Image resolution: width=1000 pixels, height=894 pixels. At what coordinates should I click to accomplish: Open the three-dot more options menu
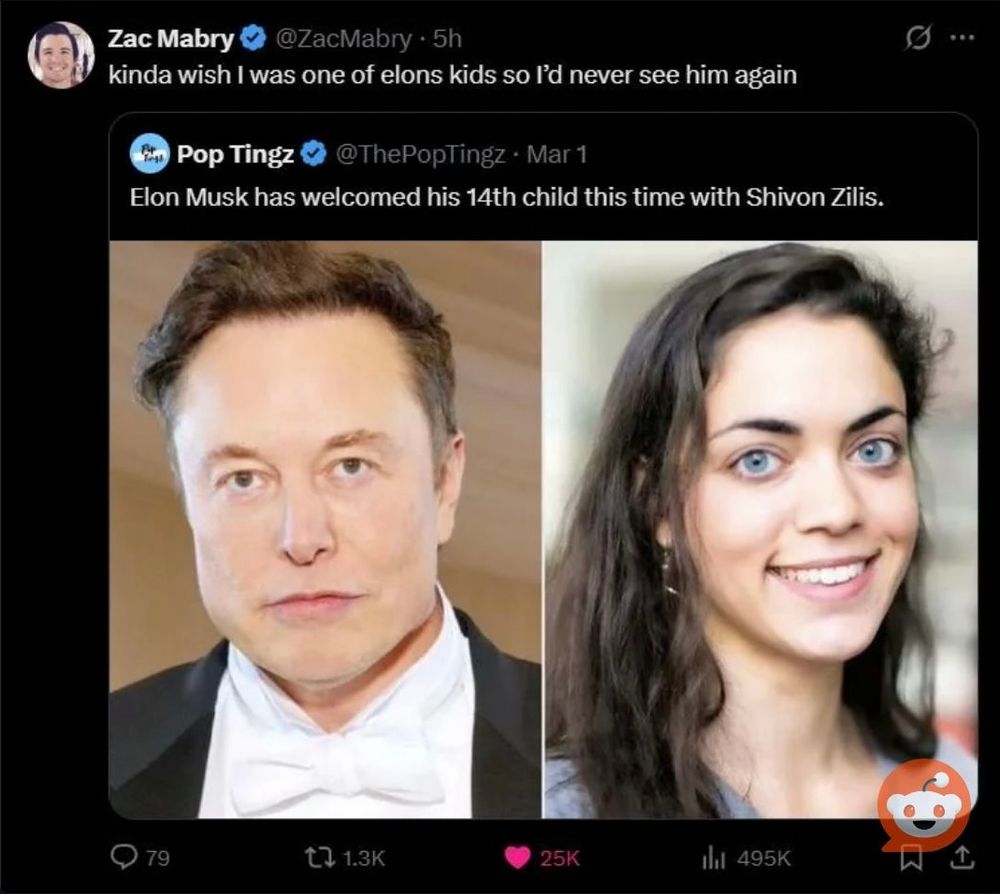tap(962, 38)
